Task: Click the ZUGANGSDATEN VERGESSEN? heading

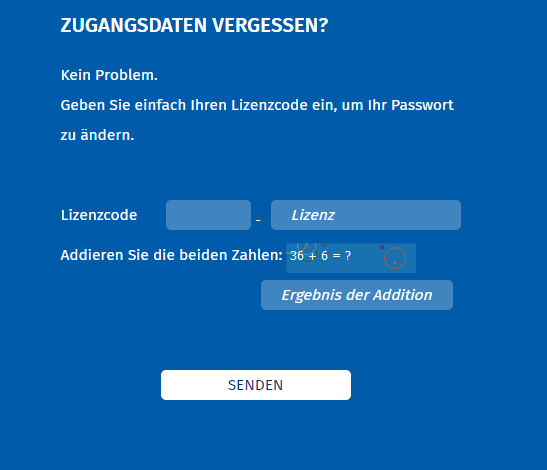Action: tap(194, 25)
